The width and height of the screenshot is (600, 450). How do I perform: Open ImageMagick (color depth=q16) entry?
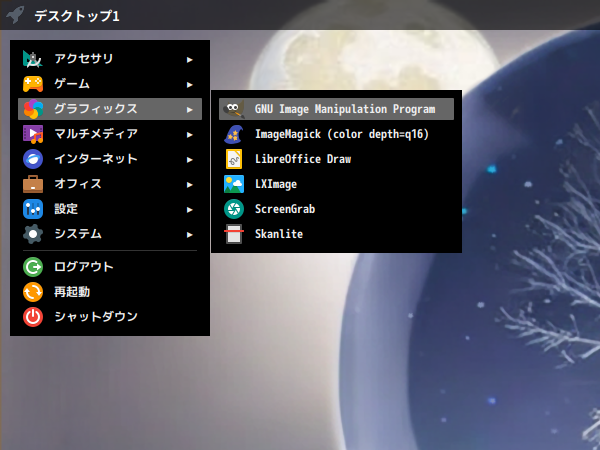click(336, 134)
